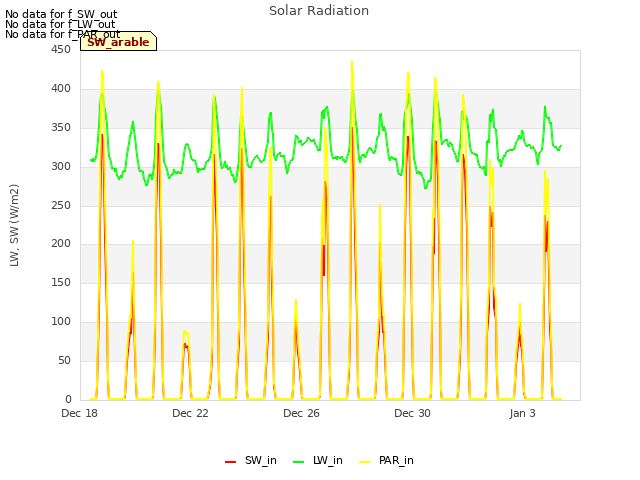
Task: Click the 0 y-axis tick label
Action: (x=68, y=399)
